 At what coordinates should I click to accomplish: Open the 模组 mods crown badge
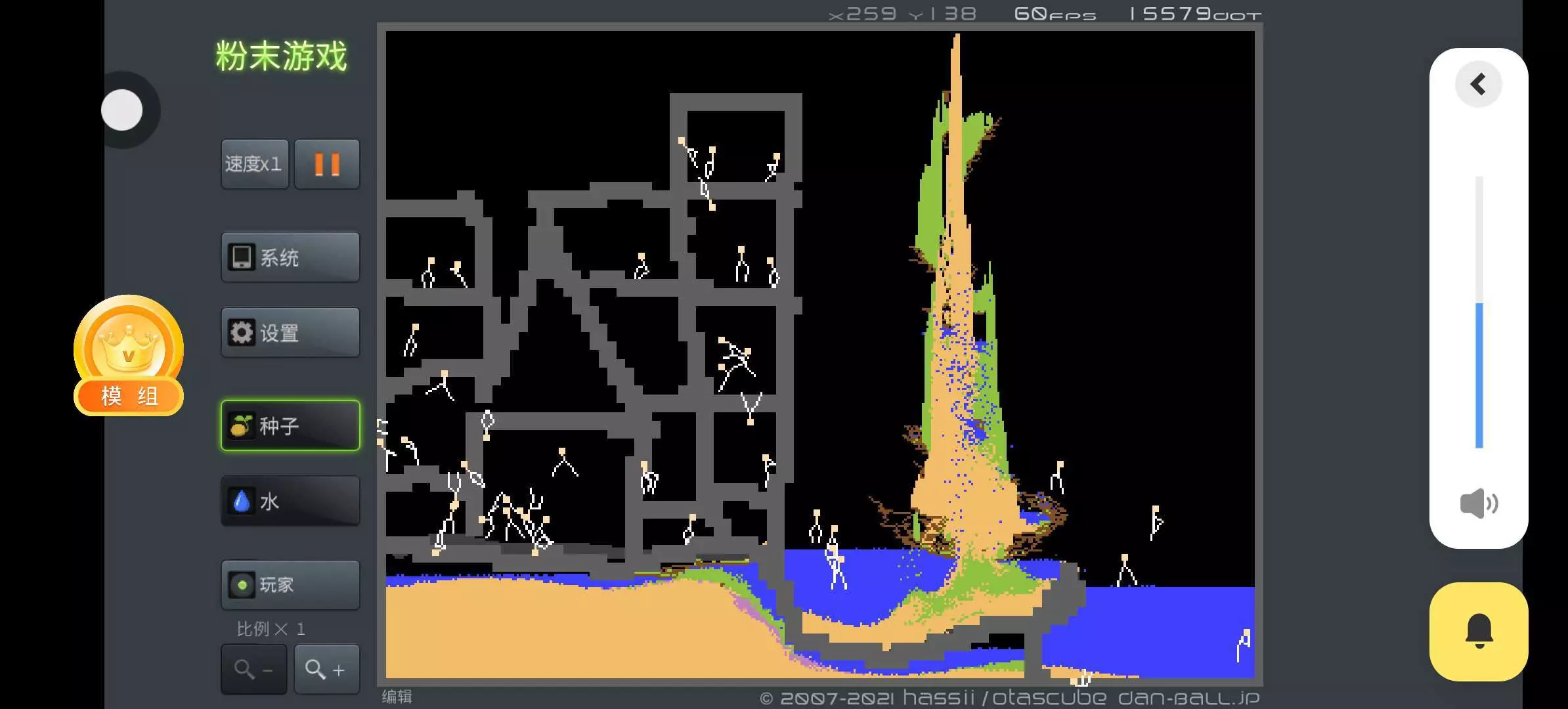point(129,356)
